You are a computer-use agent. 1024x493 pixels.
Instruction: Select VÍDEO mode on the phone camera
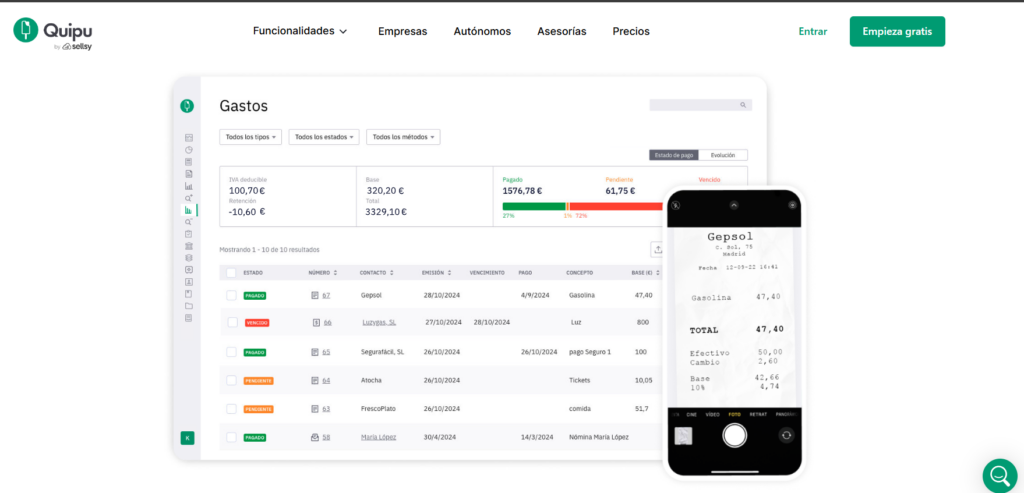[712, 415]
